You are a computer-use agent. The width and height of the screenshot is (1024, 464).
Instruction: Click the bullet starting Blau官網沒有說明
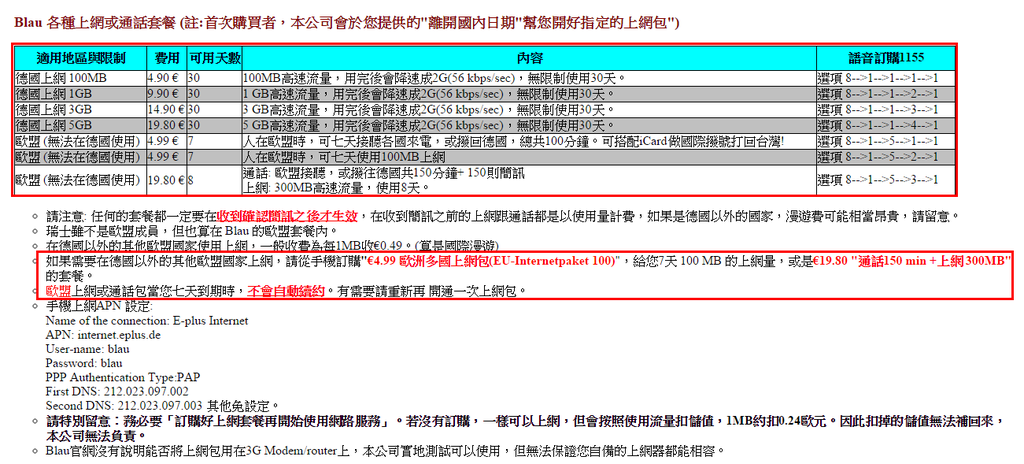(x=385, y=450)
